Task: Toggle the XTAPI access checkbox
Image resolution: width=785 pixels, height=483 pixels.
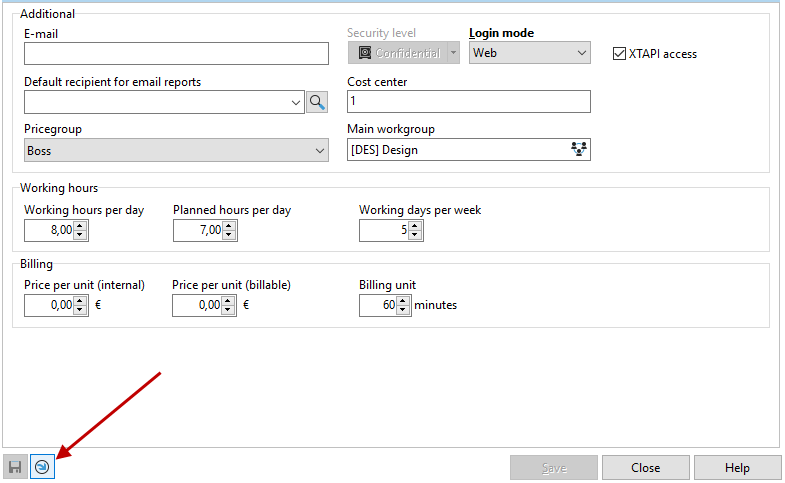Action: pos(620,54)
